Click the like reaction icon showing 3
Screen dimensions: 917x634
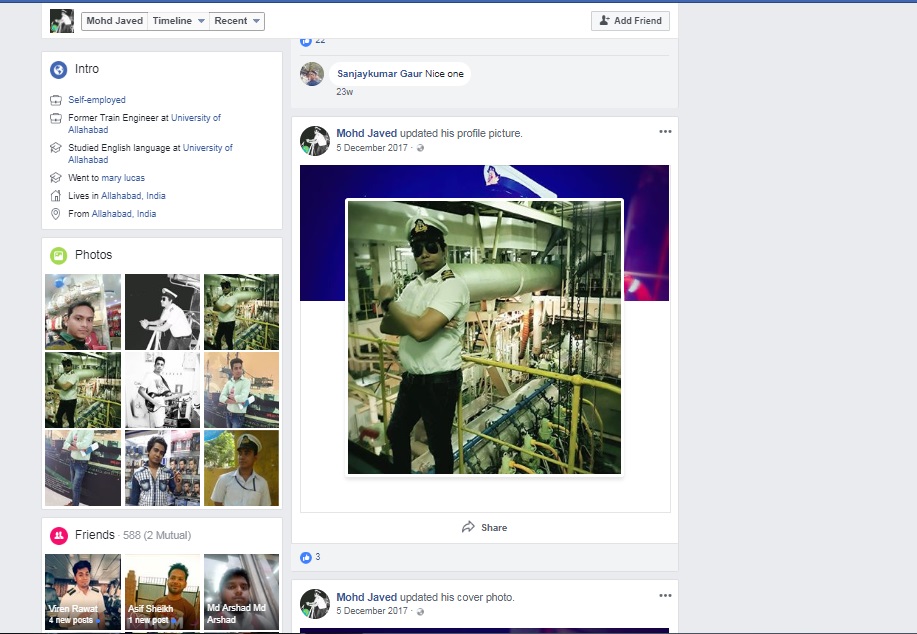pyautogui.click(x=306, y=557)
